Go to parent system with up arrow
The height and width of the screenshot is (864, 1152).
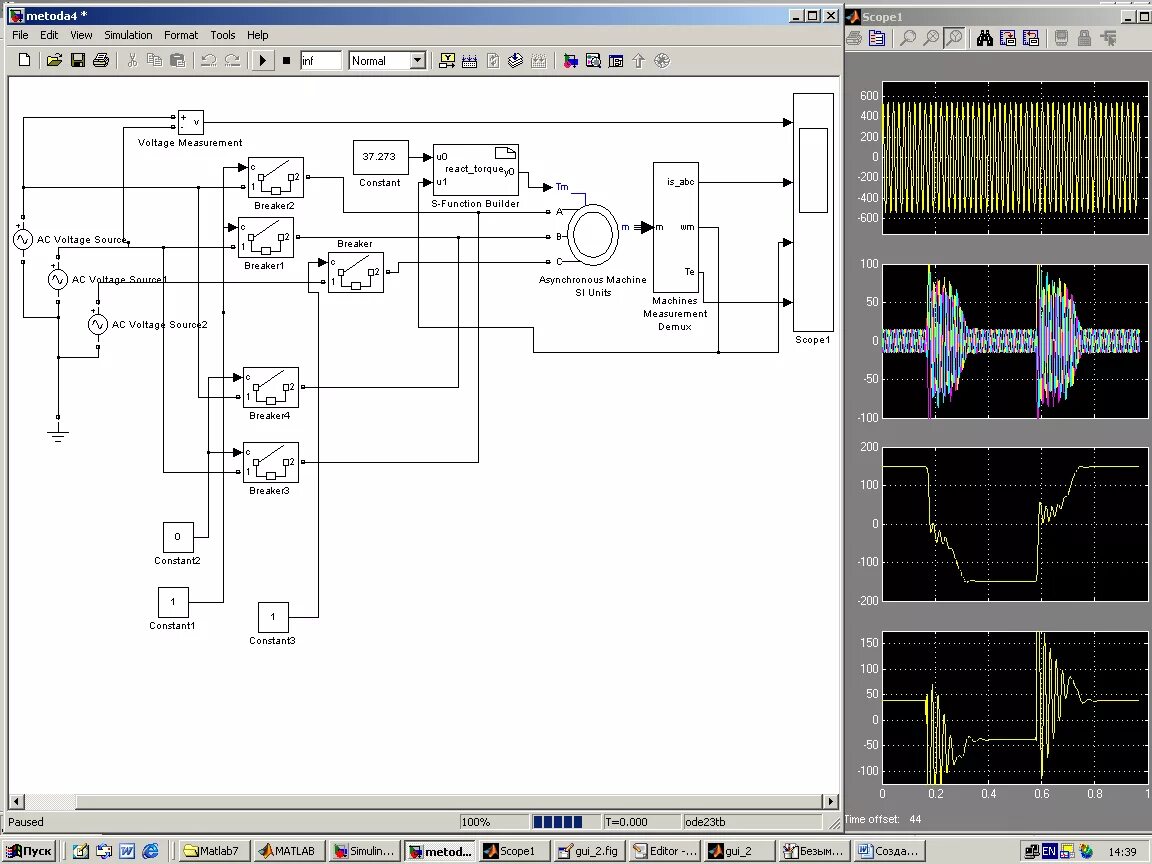pos(638,61)
